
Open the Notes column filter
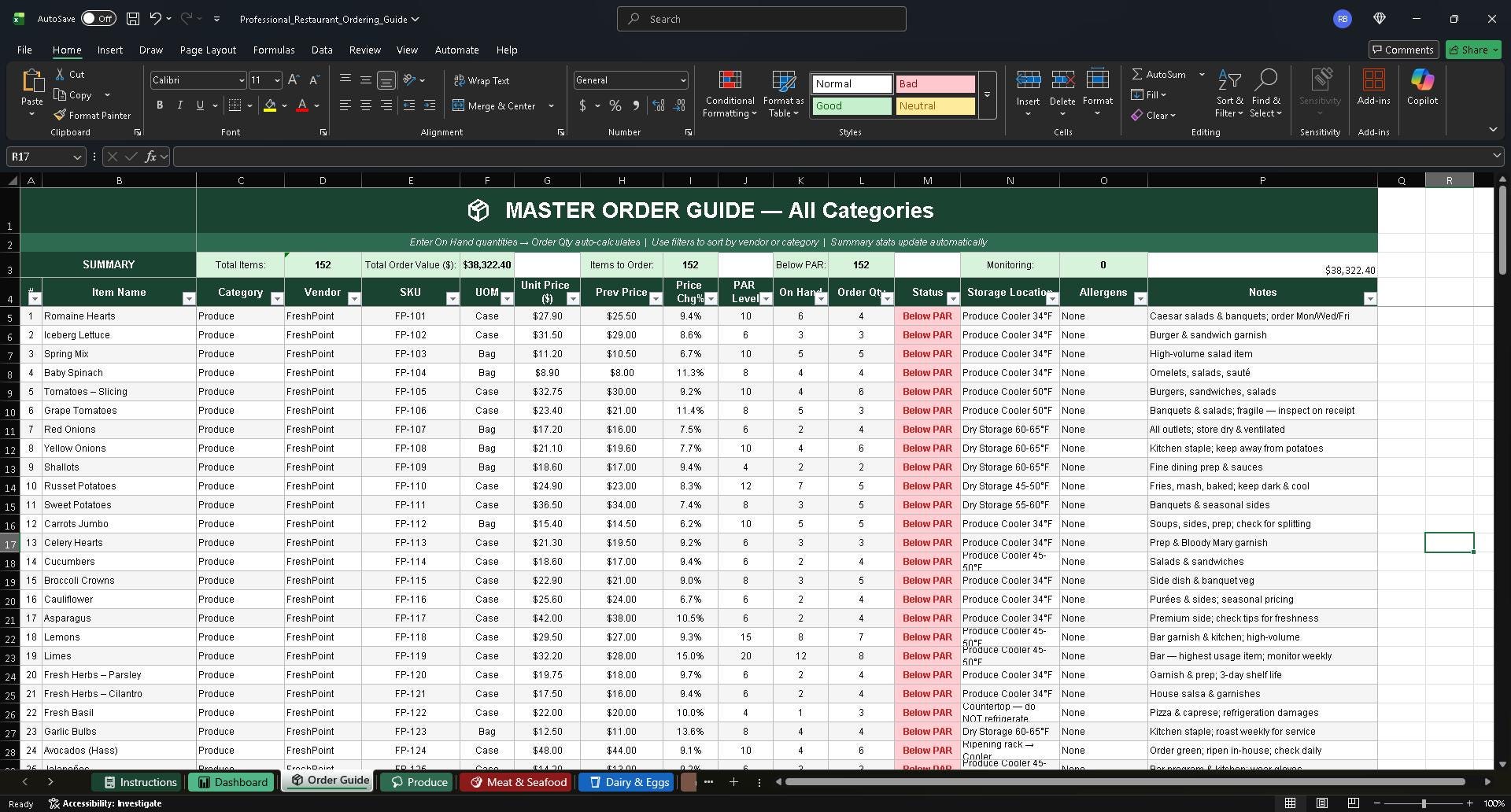[x=1369, y=299]
